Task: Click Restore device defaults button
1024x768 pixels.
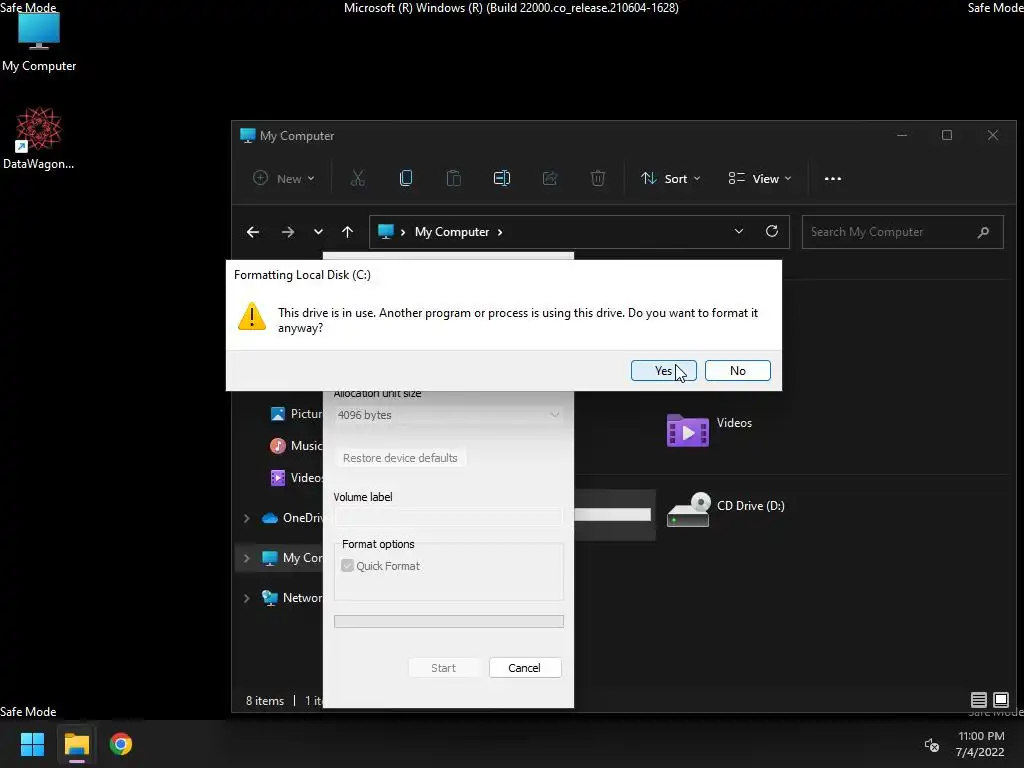Action: point(400,458)
